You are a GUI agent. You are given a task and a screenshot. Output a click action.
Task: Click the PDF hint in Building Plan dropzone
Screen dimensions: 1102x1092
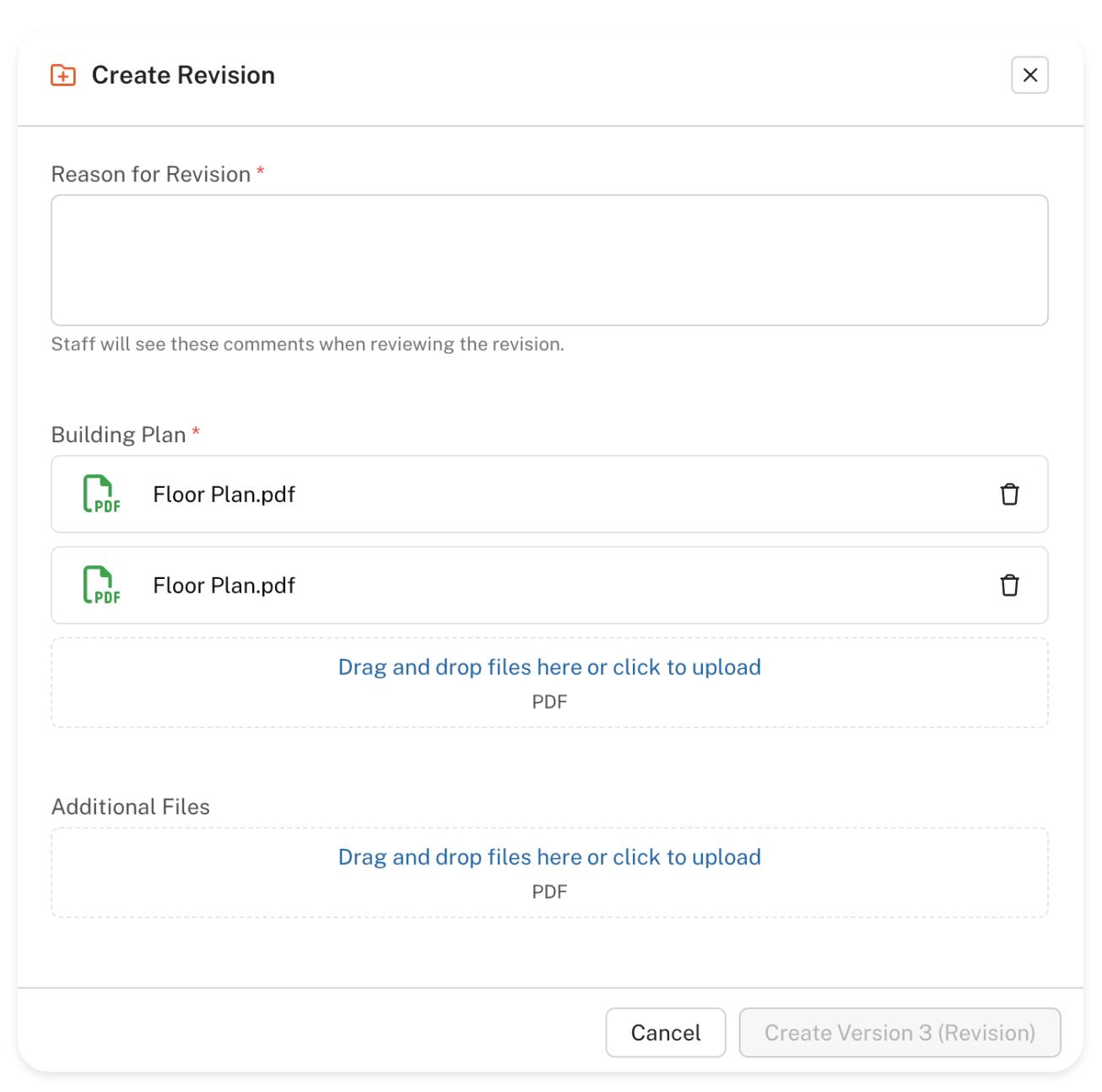(549, 702)
